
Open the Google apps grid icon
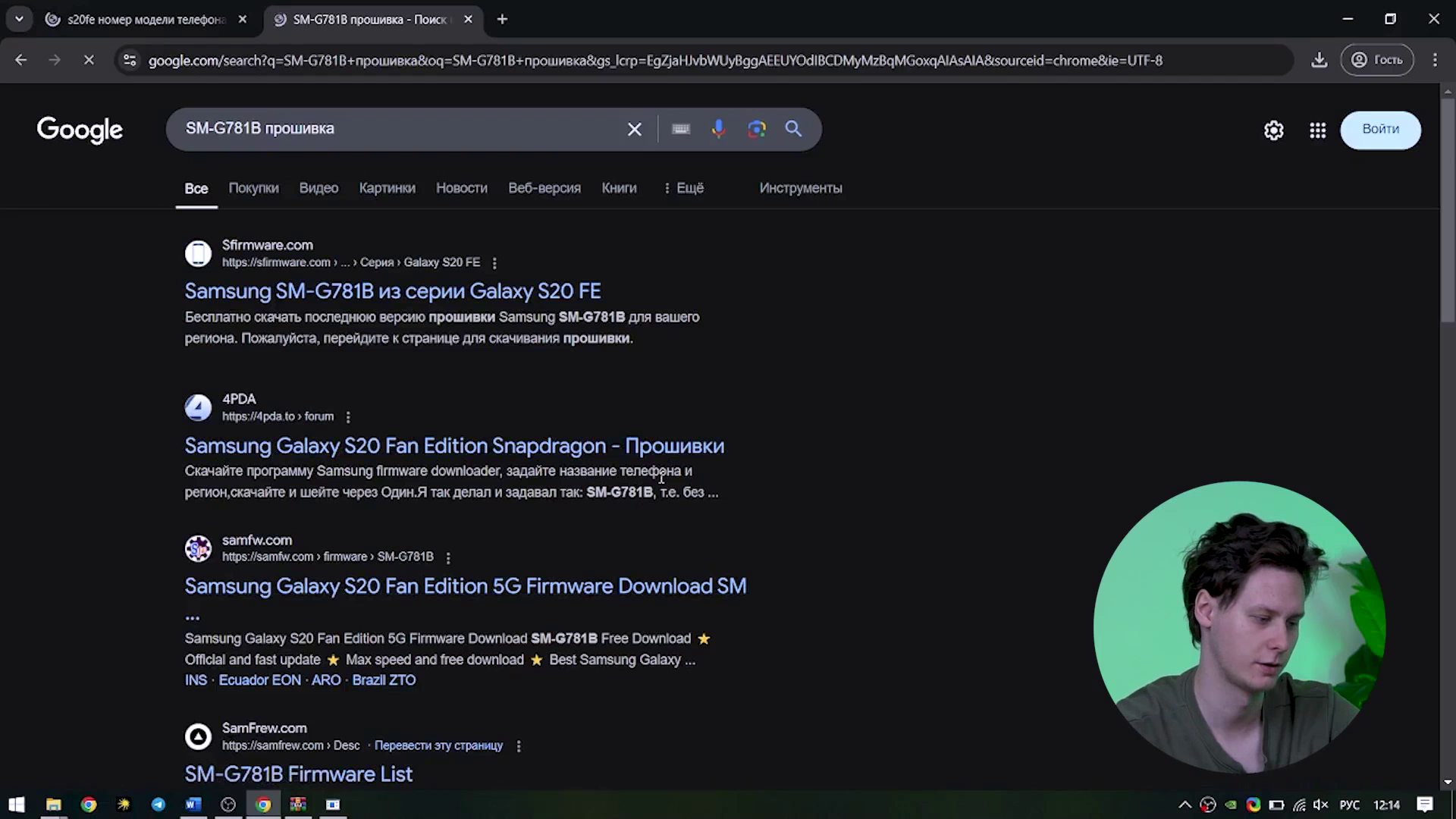tap(1318, 130)
